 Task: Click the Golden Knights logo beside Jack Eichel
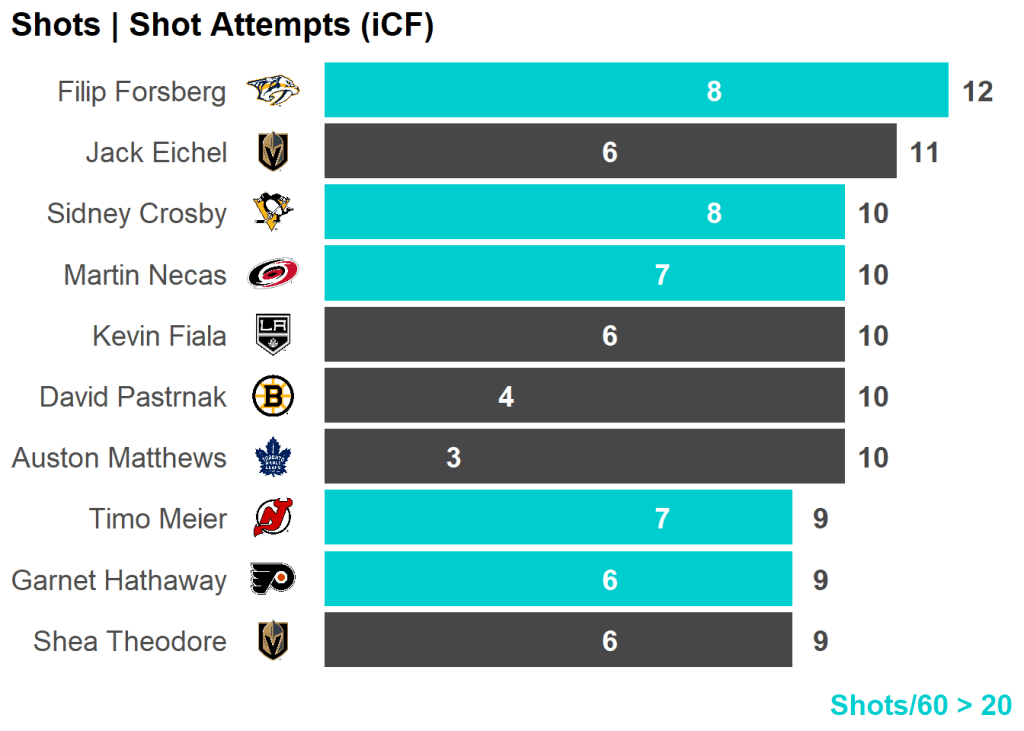[272, 152]
